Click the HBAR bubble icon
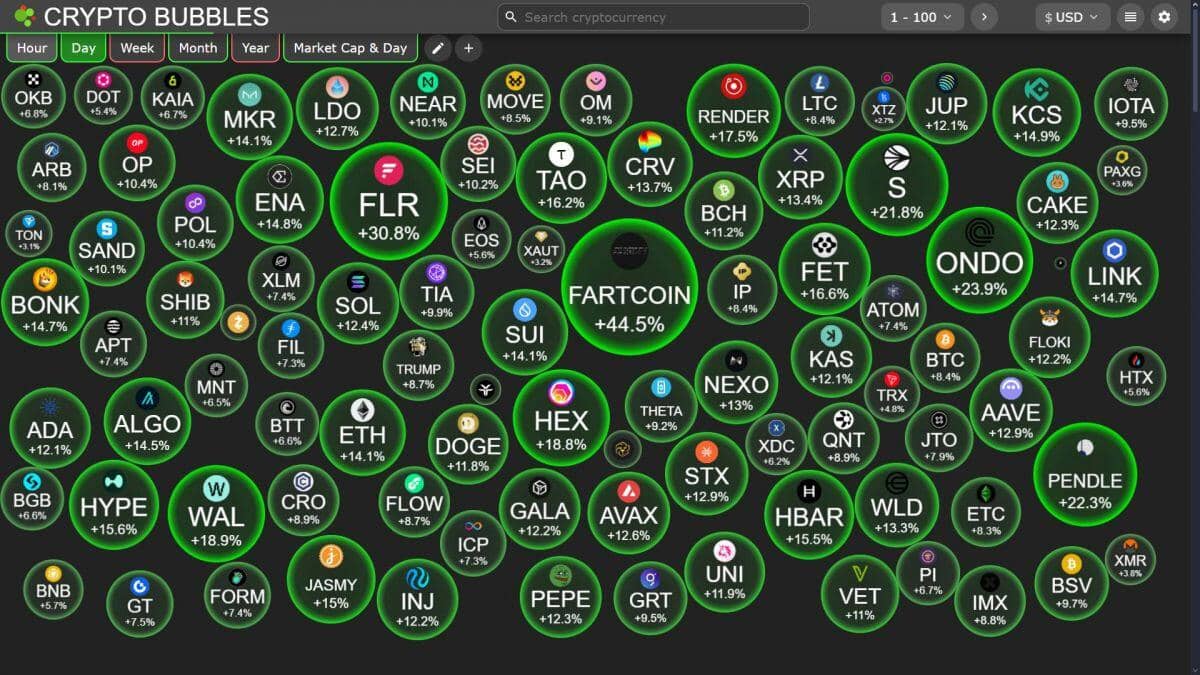1200x675 pixels. point(809,491)
